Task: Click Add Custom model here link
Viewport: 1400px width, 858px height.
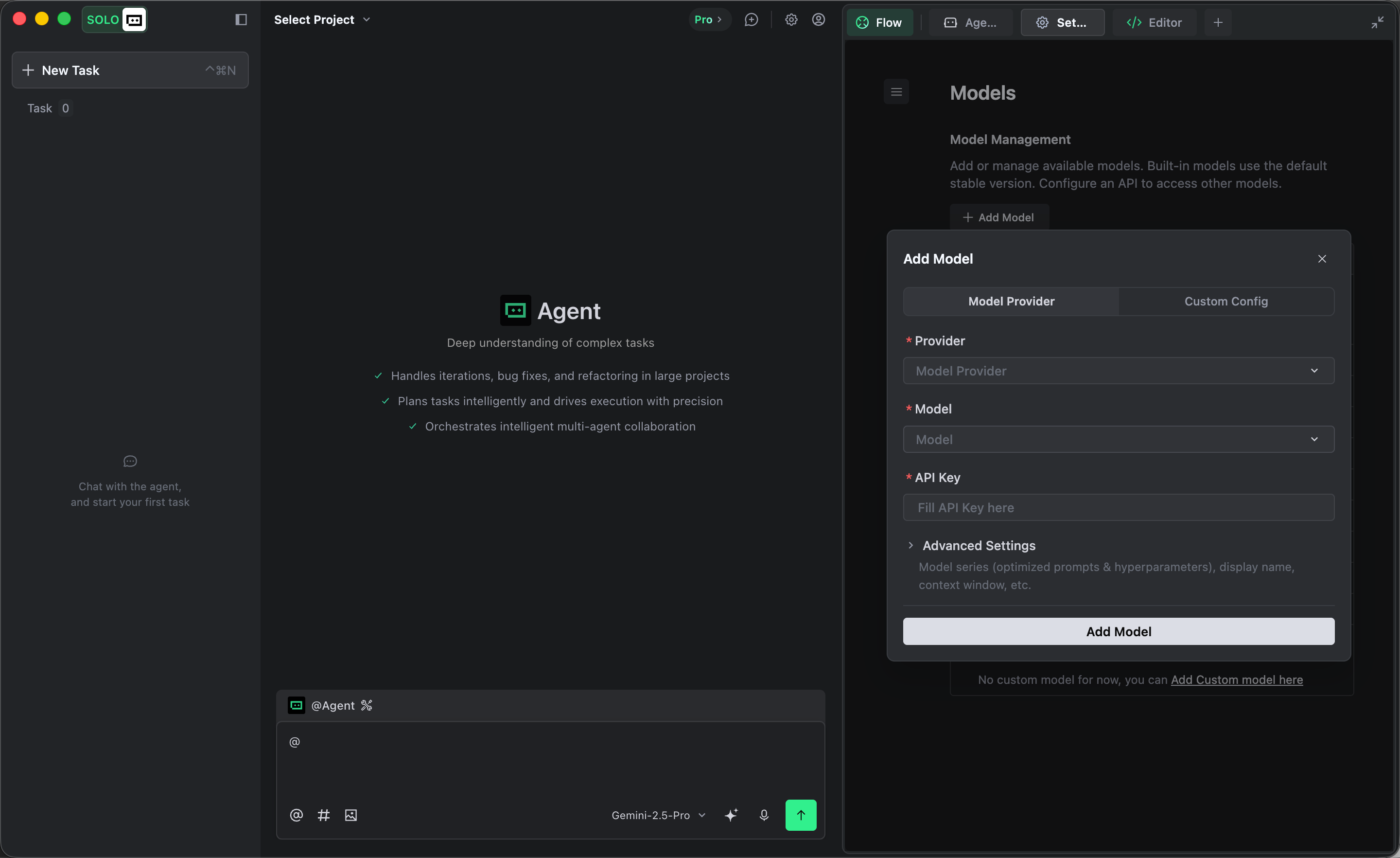Action: [1236, 679]
